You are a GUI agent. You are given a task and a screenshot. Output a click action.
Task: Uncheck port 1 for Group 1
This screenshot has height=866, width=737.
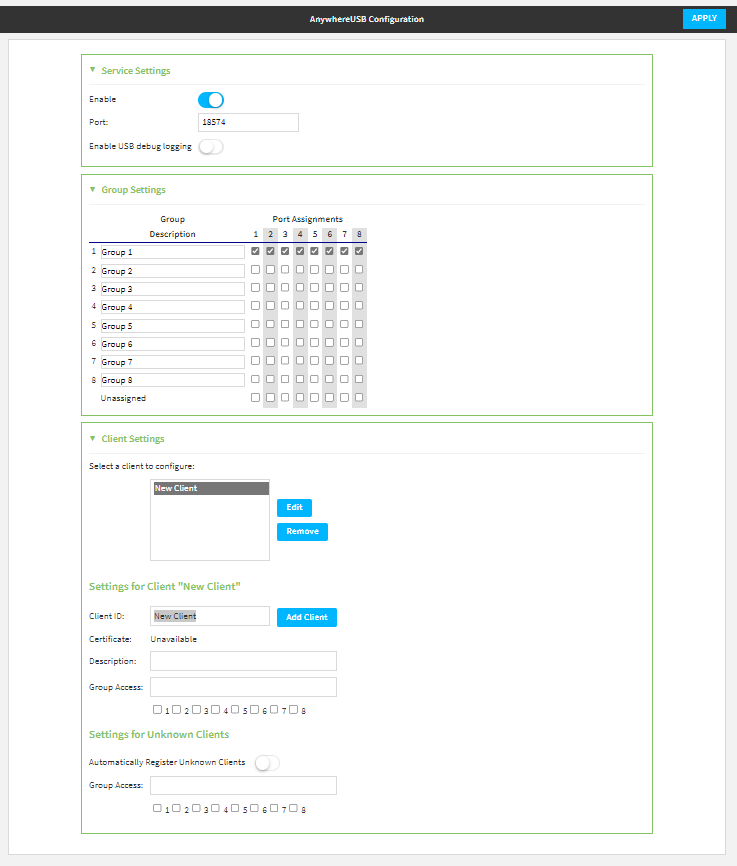pos(255,251)
